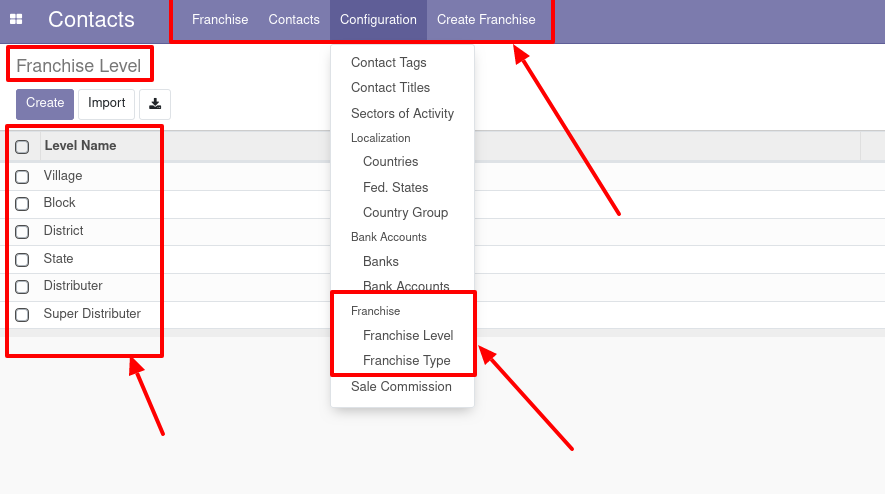The image size is (885, 494).
Task: Tick the District row checkbox
Action: (22, 231)
